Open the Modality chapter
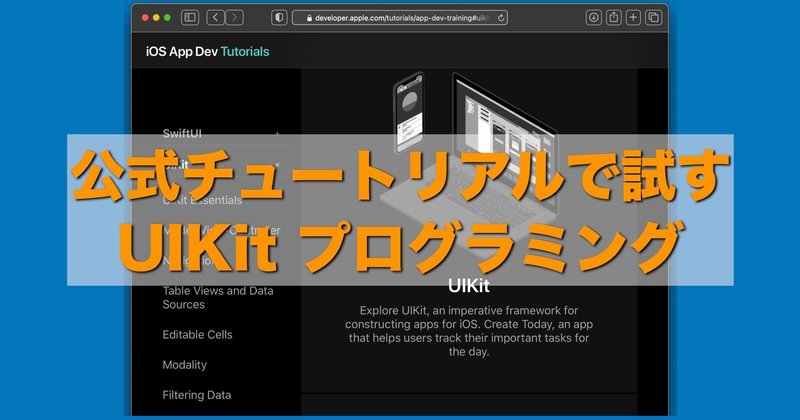Viewport: 800px width, 420px height. [185, 365]
